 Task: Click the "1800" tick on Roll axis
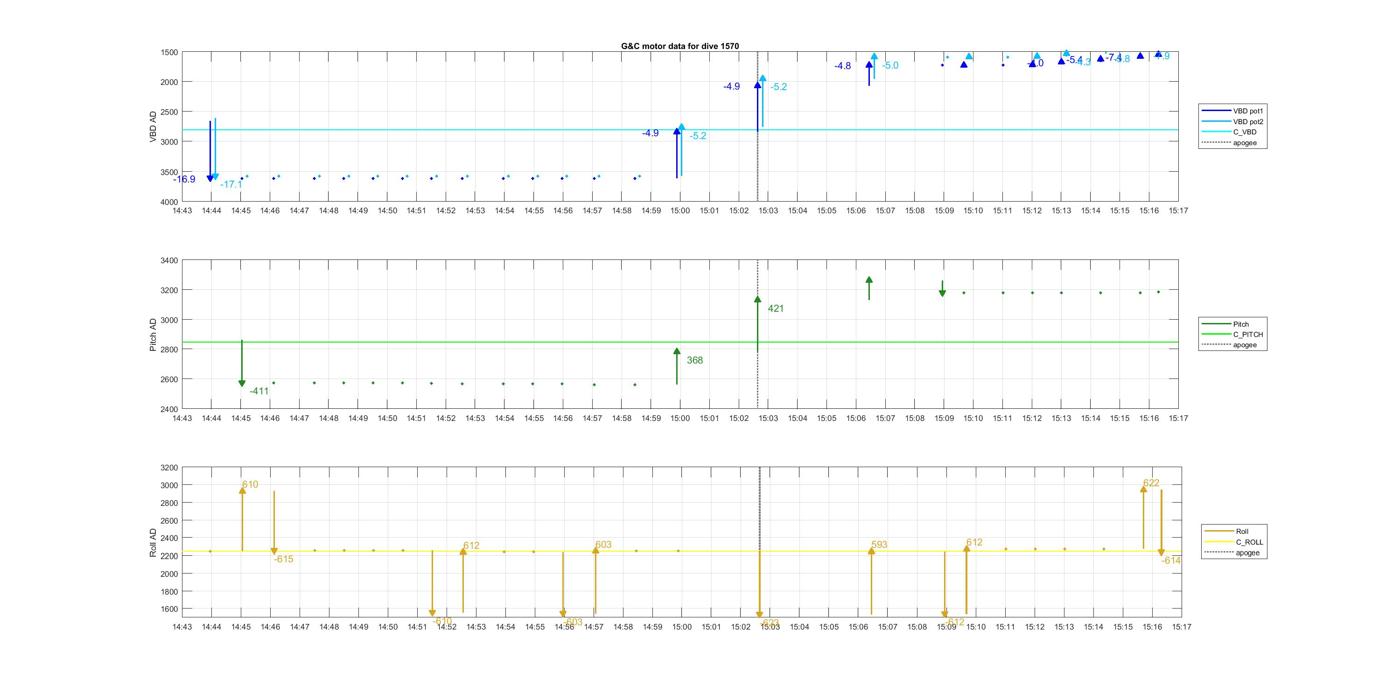click(167, 592)
